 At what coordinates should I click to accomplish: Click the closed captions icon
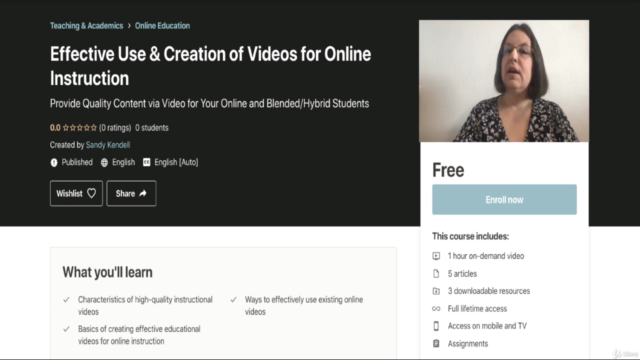click(147, 162)
